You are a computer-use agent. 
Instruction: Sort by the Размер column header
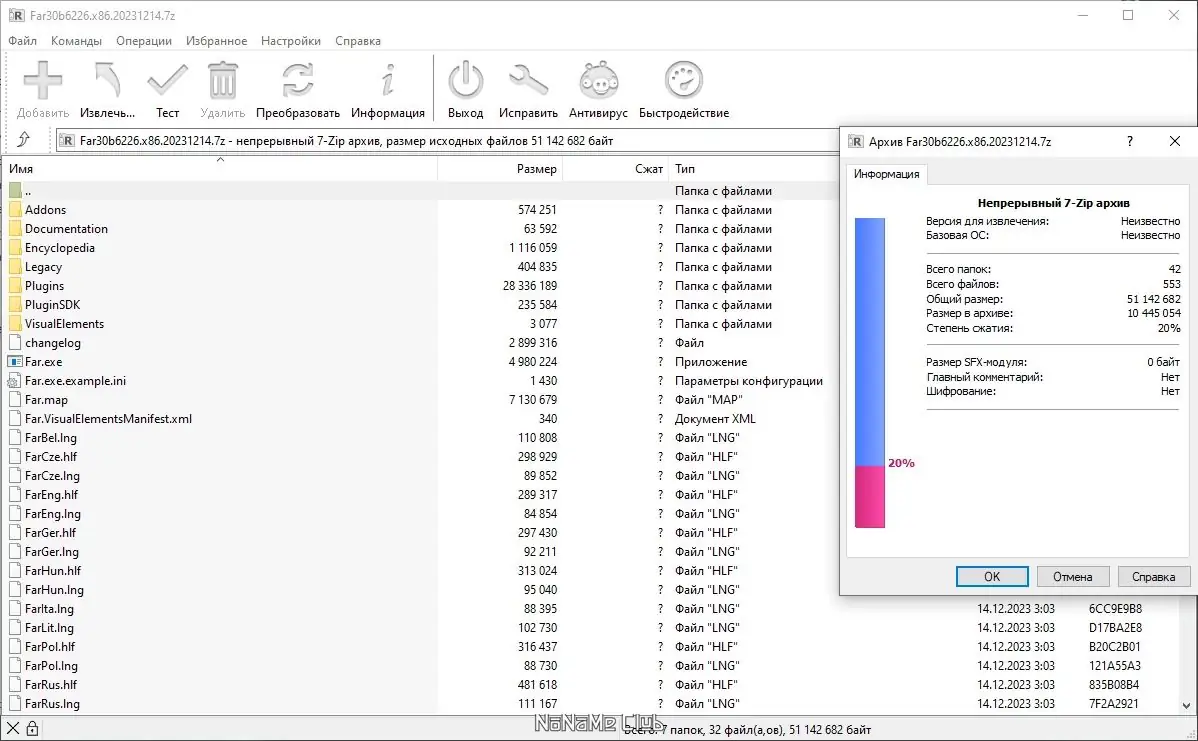coord(500,169)
